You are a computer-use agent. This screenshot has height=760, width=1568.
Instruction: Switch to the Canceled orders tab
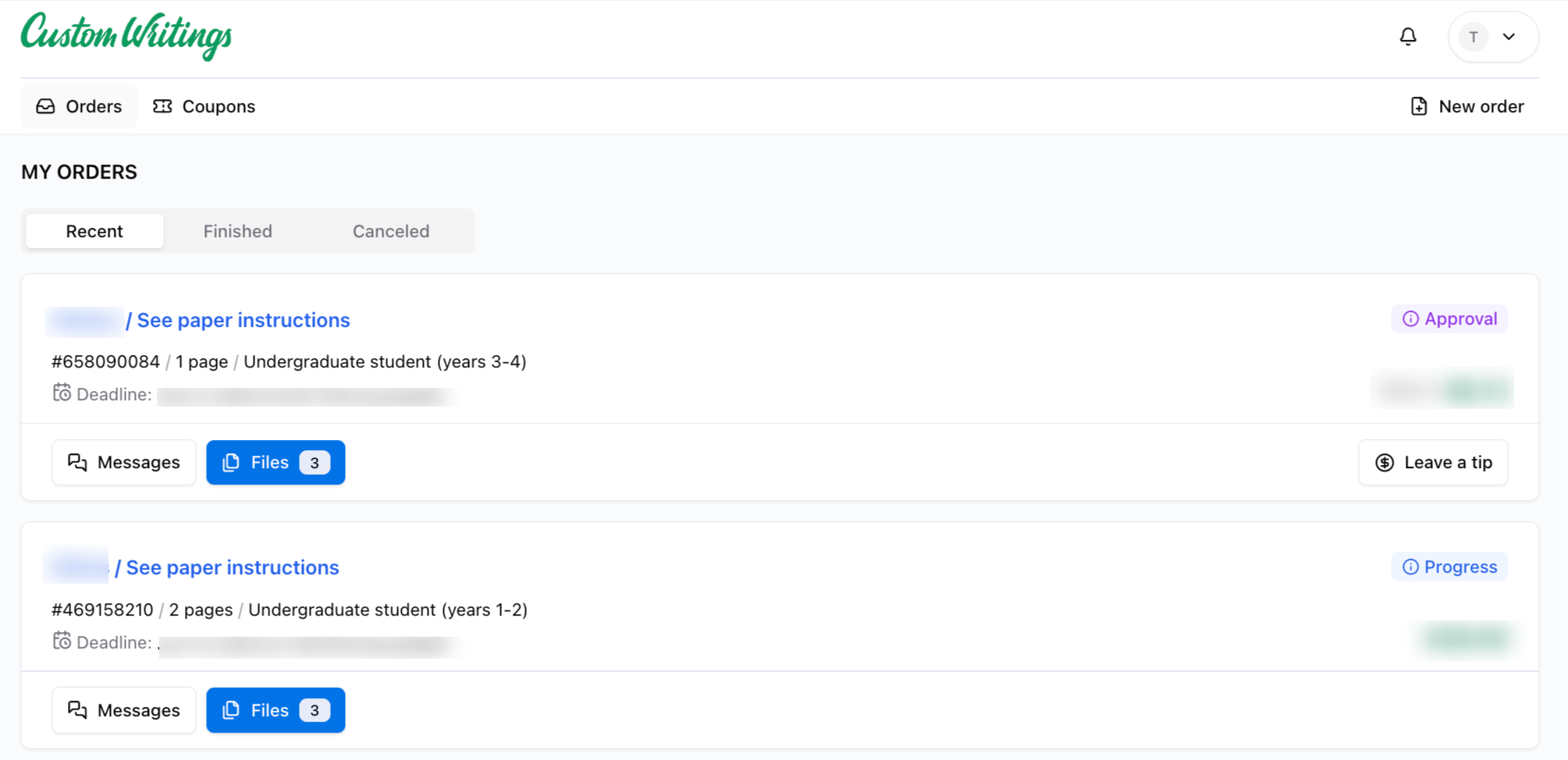(x=391, y=231)
